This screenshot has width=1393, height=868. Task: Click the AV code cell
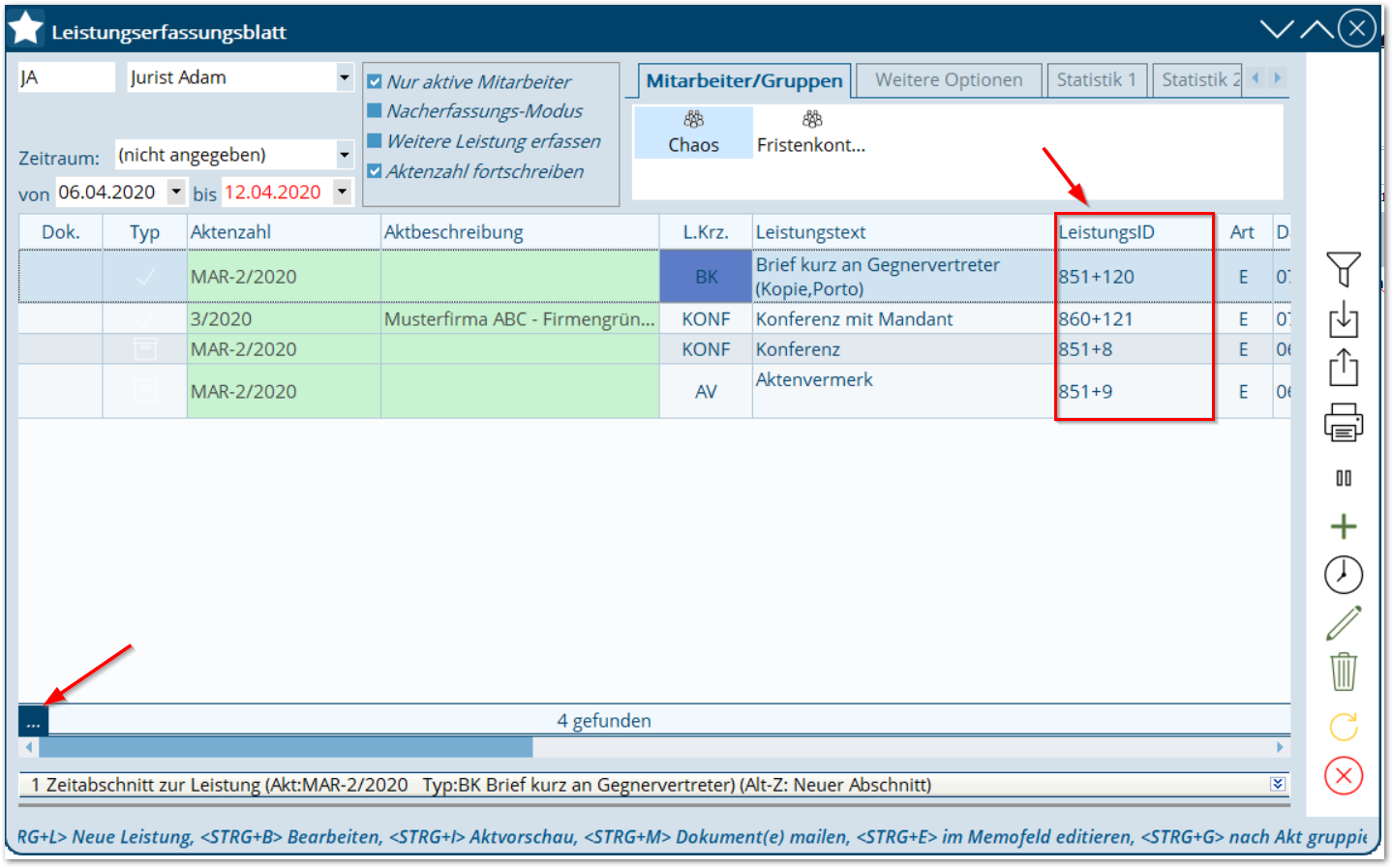(x=706, y=391)
